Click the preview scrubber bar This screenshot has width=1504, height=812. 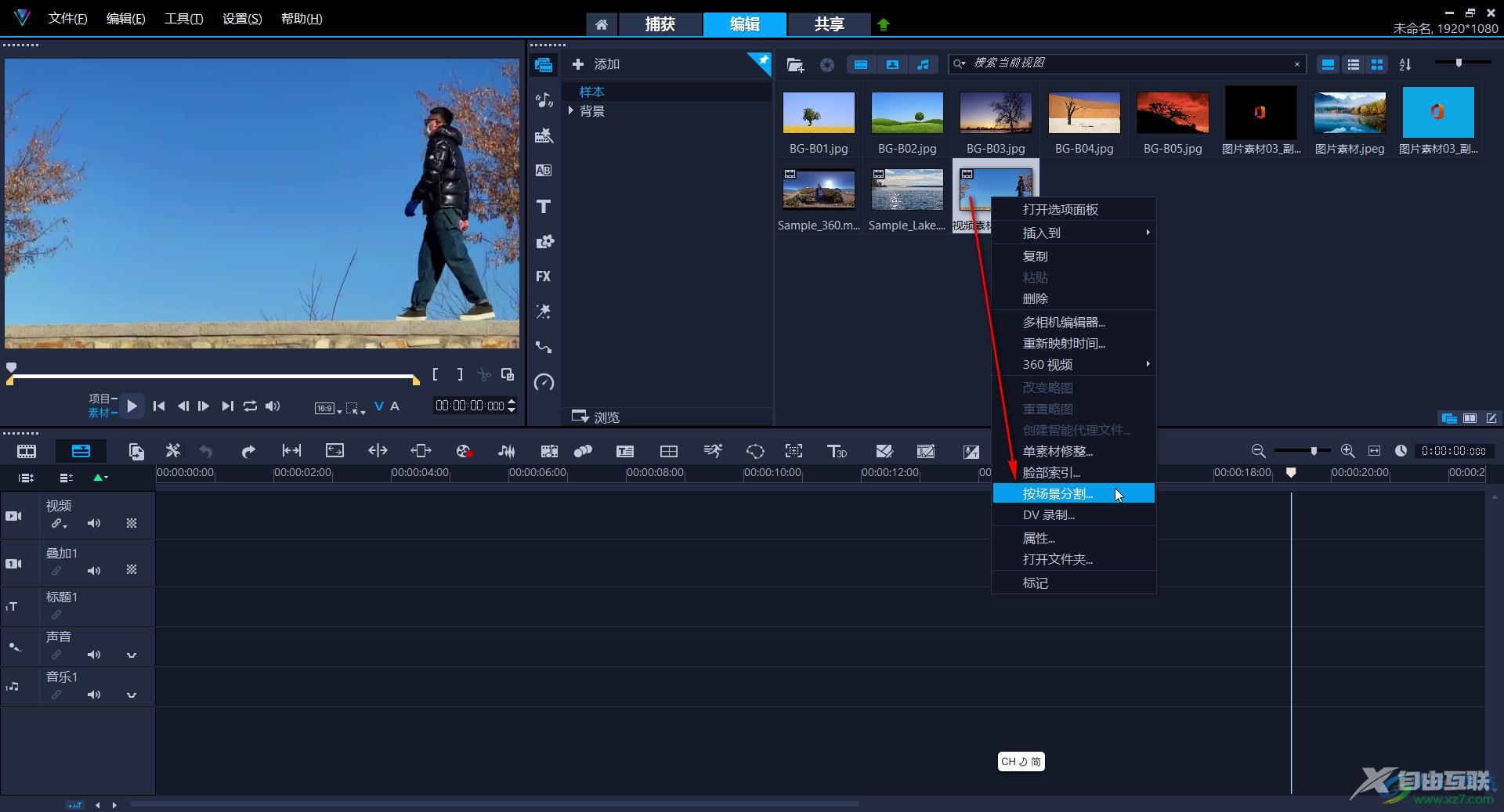pos(213,377)
